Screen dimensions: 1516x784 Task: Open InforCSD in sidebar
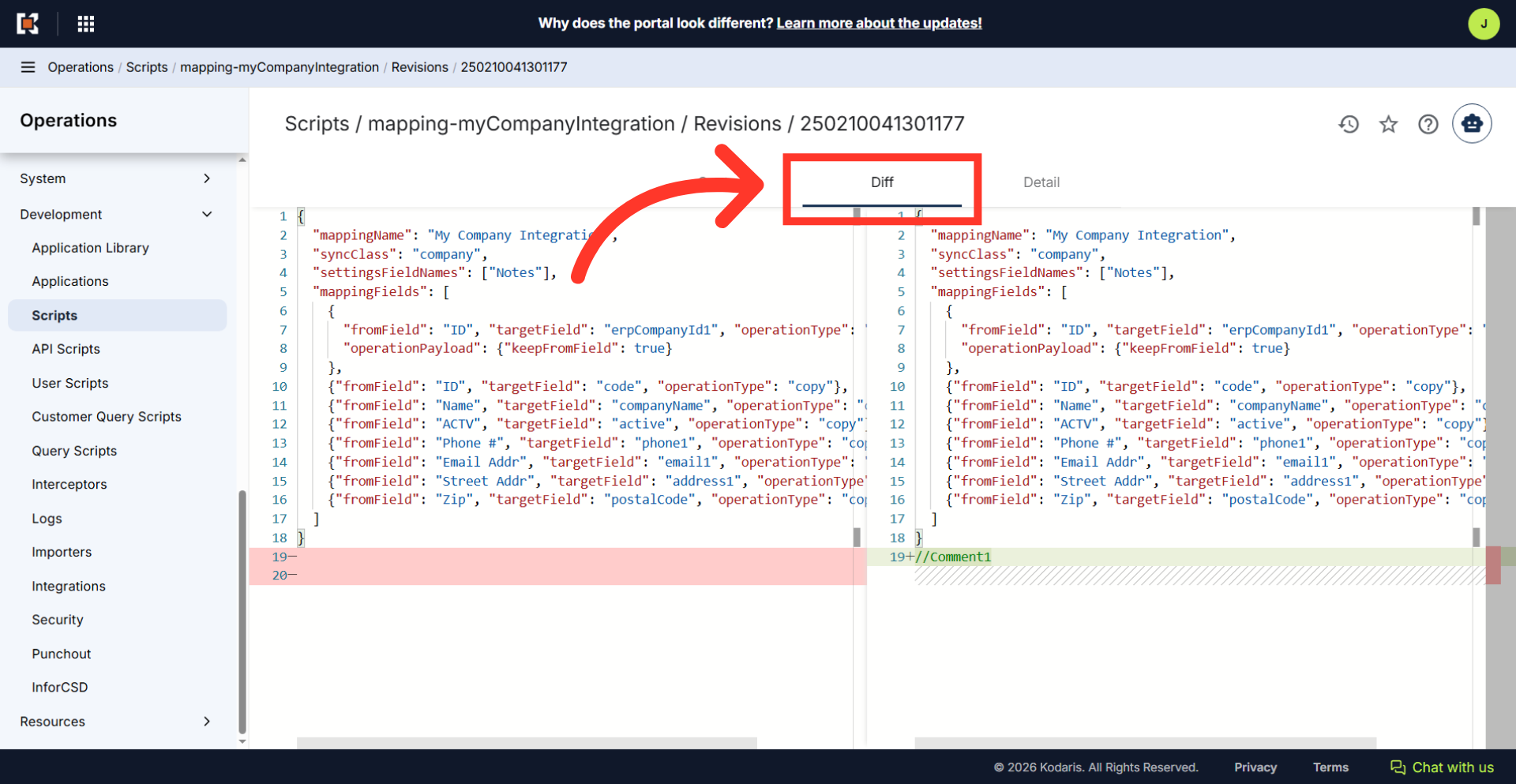tap(60, 688)
